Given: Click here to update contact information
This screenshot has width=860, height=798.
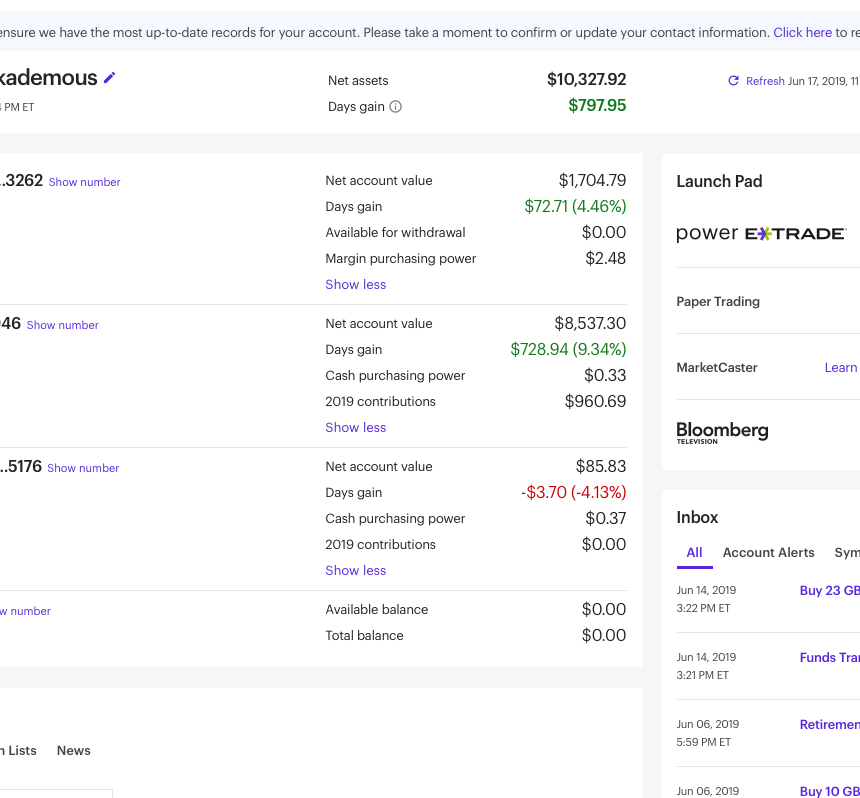Looking at the screenshot, I should pos(802,33).
